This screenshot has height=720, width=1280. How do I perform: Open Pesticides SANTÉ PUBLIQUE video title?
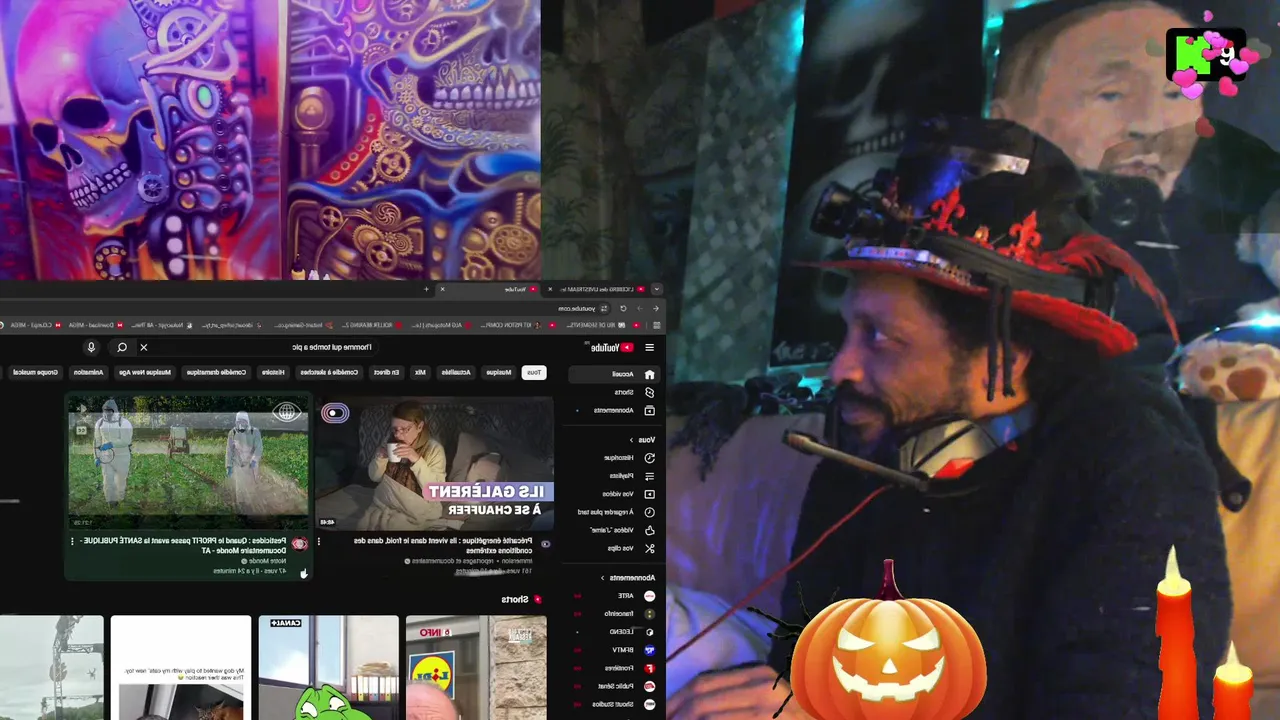(185, 545)
